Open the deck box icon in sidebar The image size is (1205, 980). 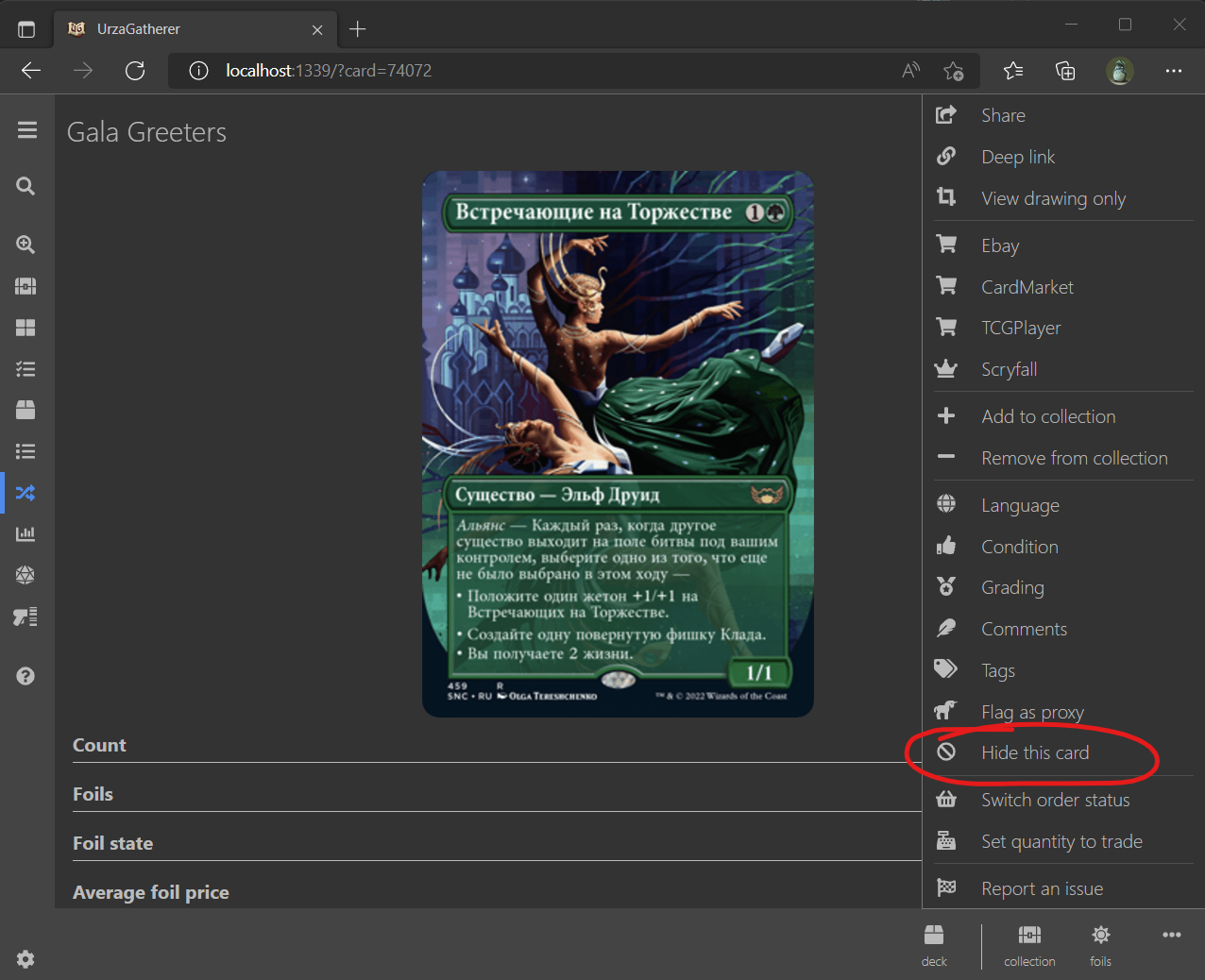coord(26,410)
